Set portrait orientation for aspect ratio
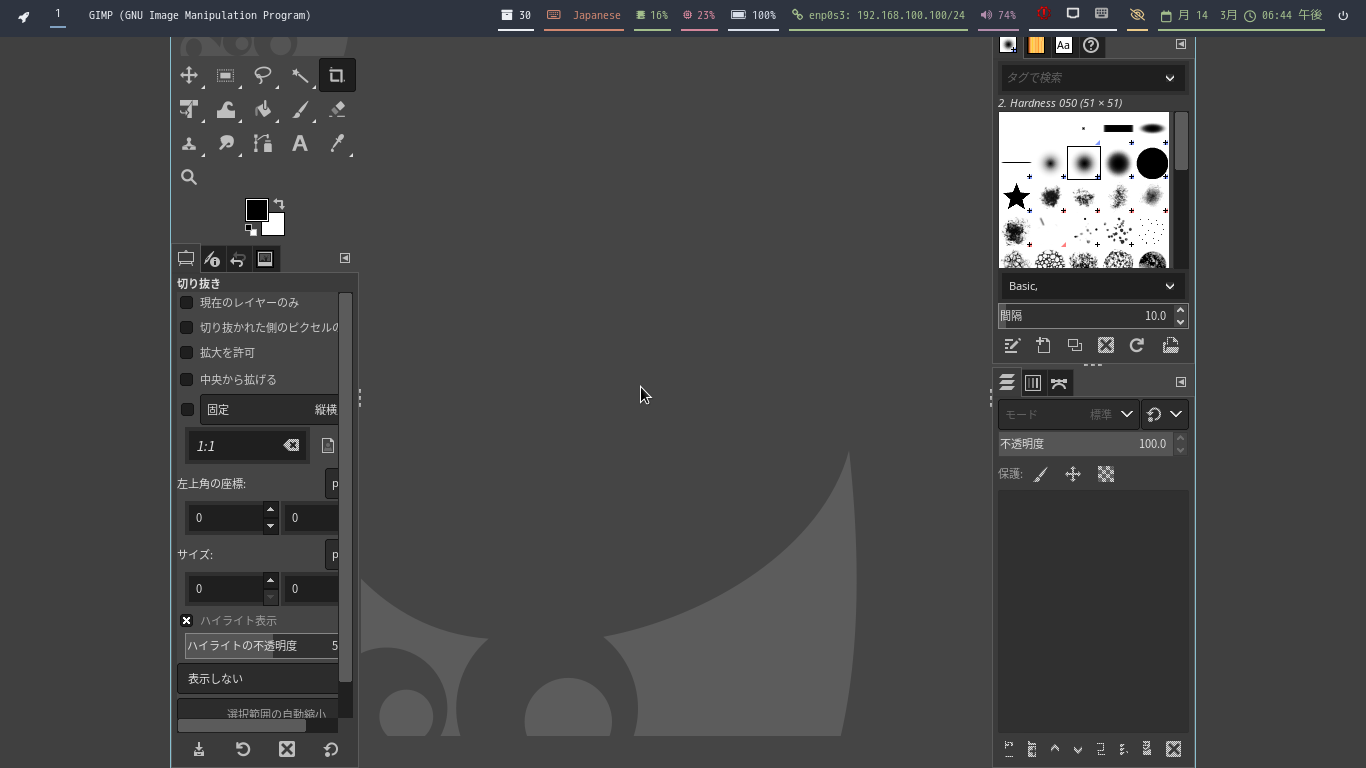 coord(328,446)
